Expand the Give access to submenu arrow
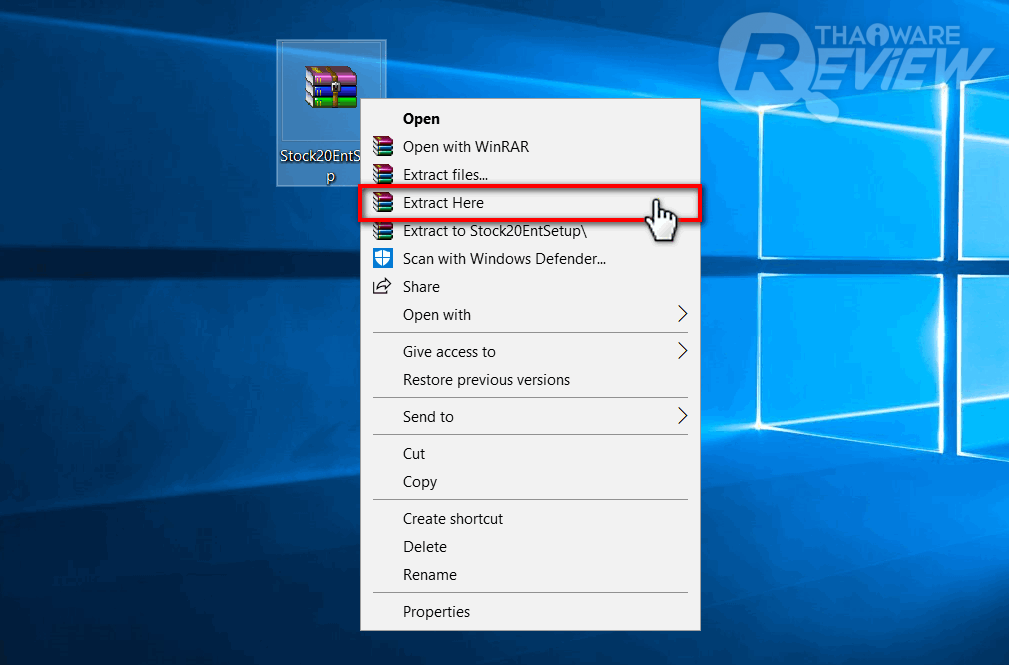 (683, 351)
